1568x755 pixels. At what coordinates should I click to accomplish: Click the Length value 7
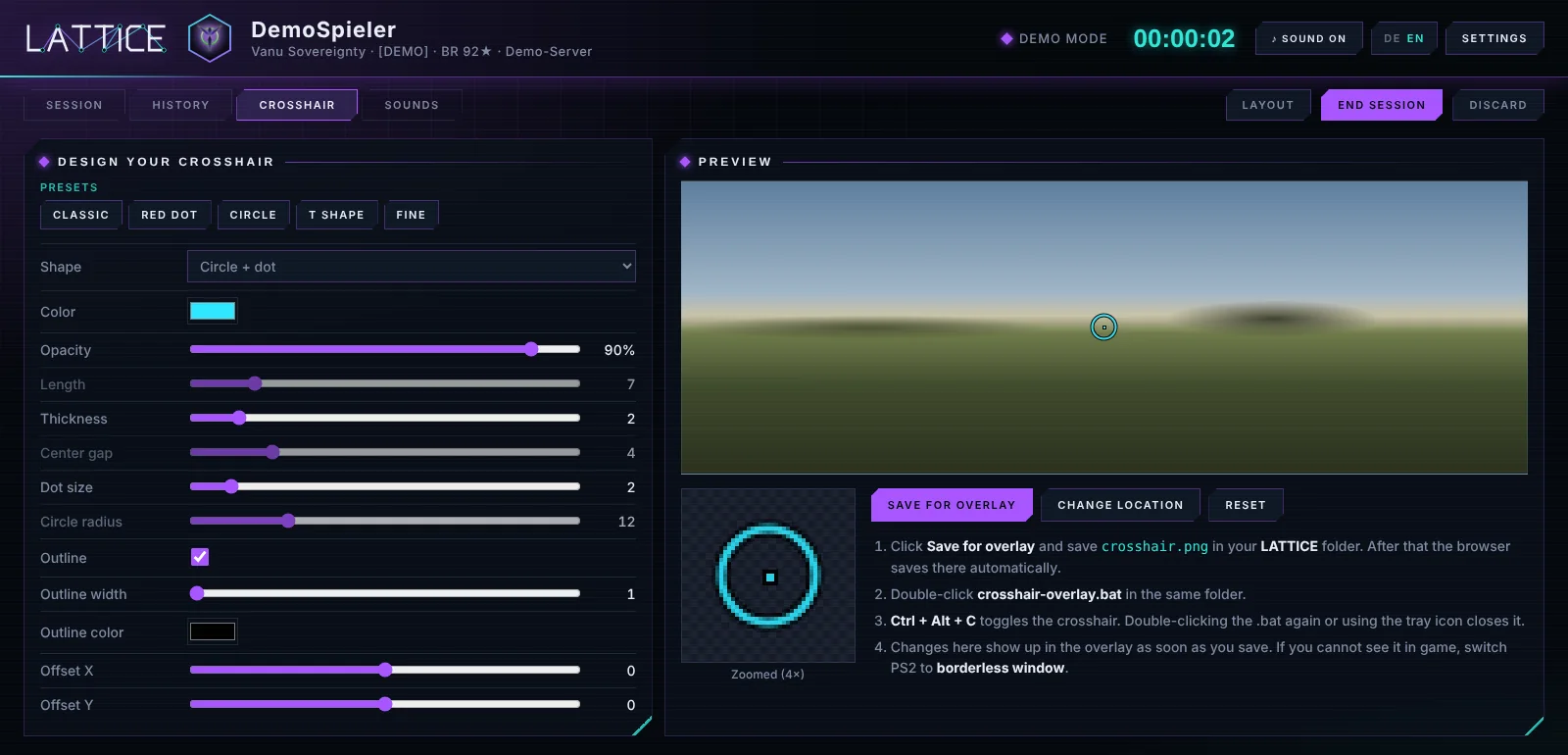click(x=631, y=384)
